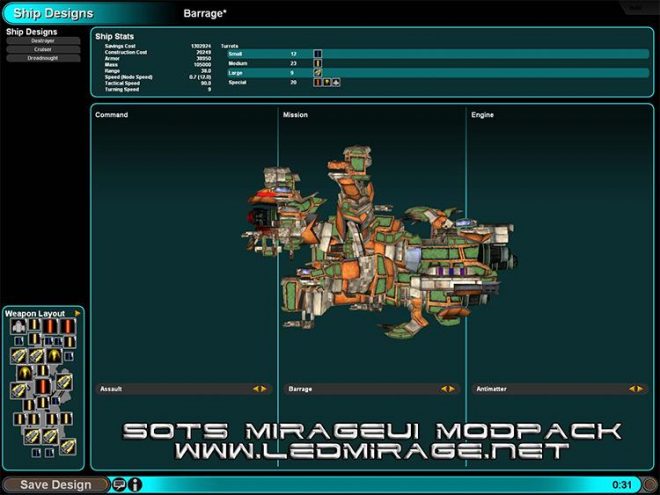Screen dimensions: 660x495
Task: Click the Mission section heading
Action: [295, 114]
